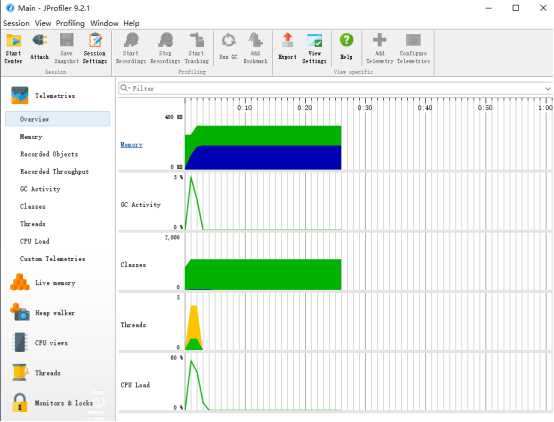
Task: Click the Save Snapshot icon
Action: (x=66, y=40)
